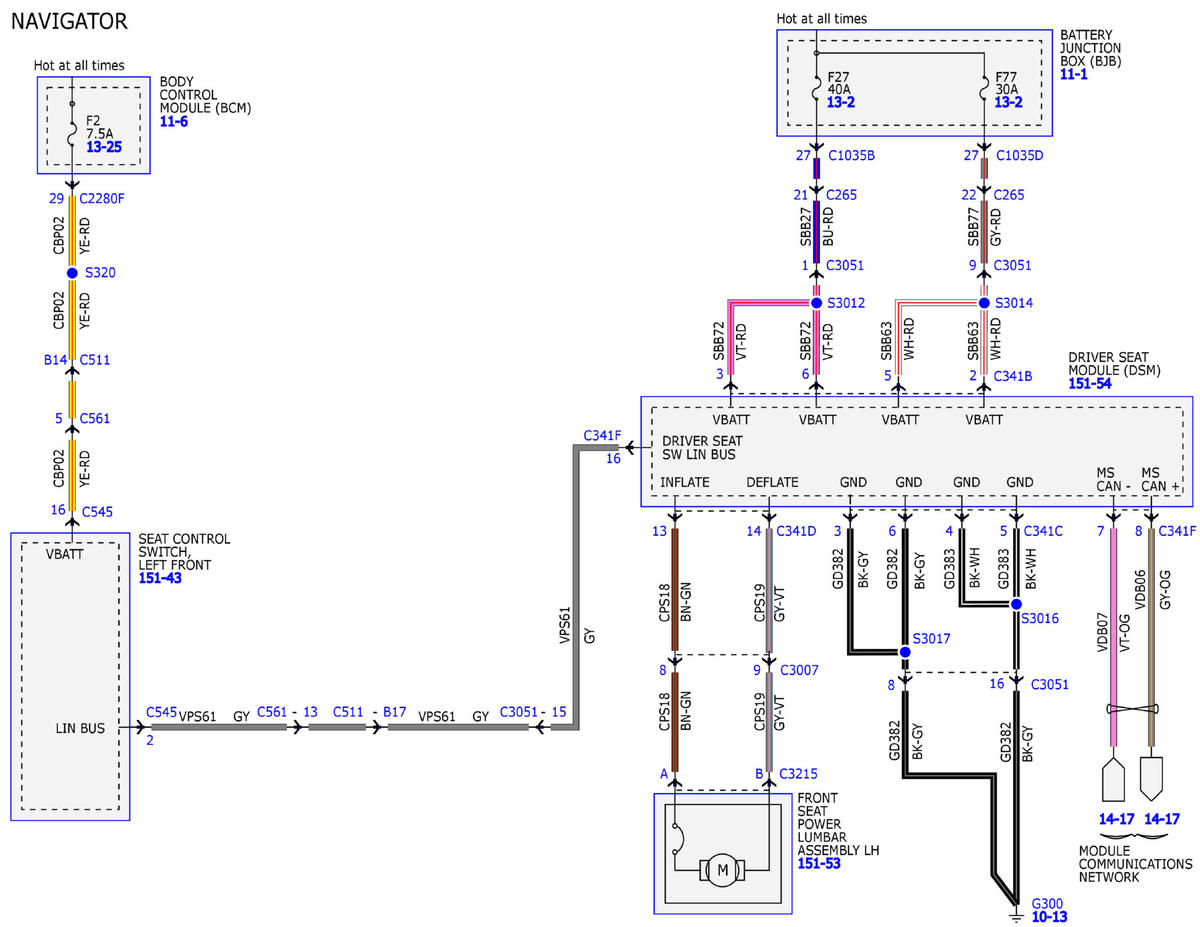
Task: Click connector label C3215
Action: coord(797,773)
